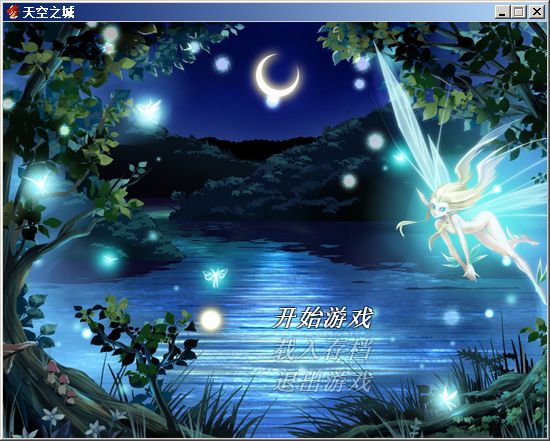Image resolution: width=550 pixels, height=441 pixels.
Task: Maximize the 天空之城 window
Action: [x=519, y=12]
